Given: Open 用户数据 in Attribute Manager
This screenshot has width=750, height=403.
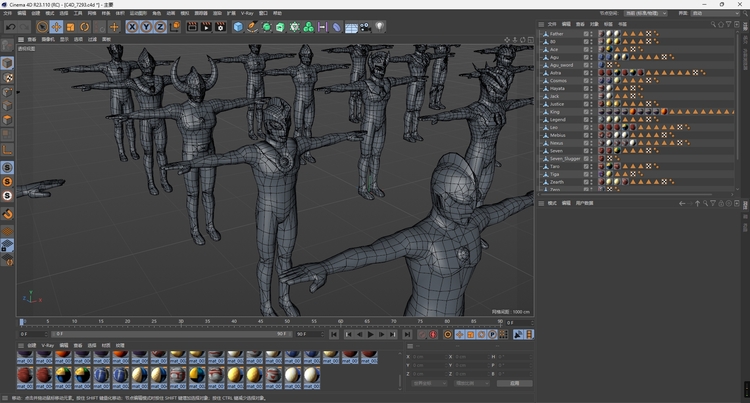Looking at the screenshot, I should 584,203.
